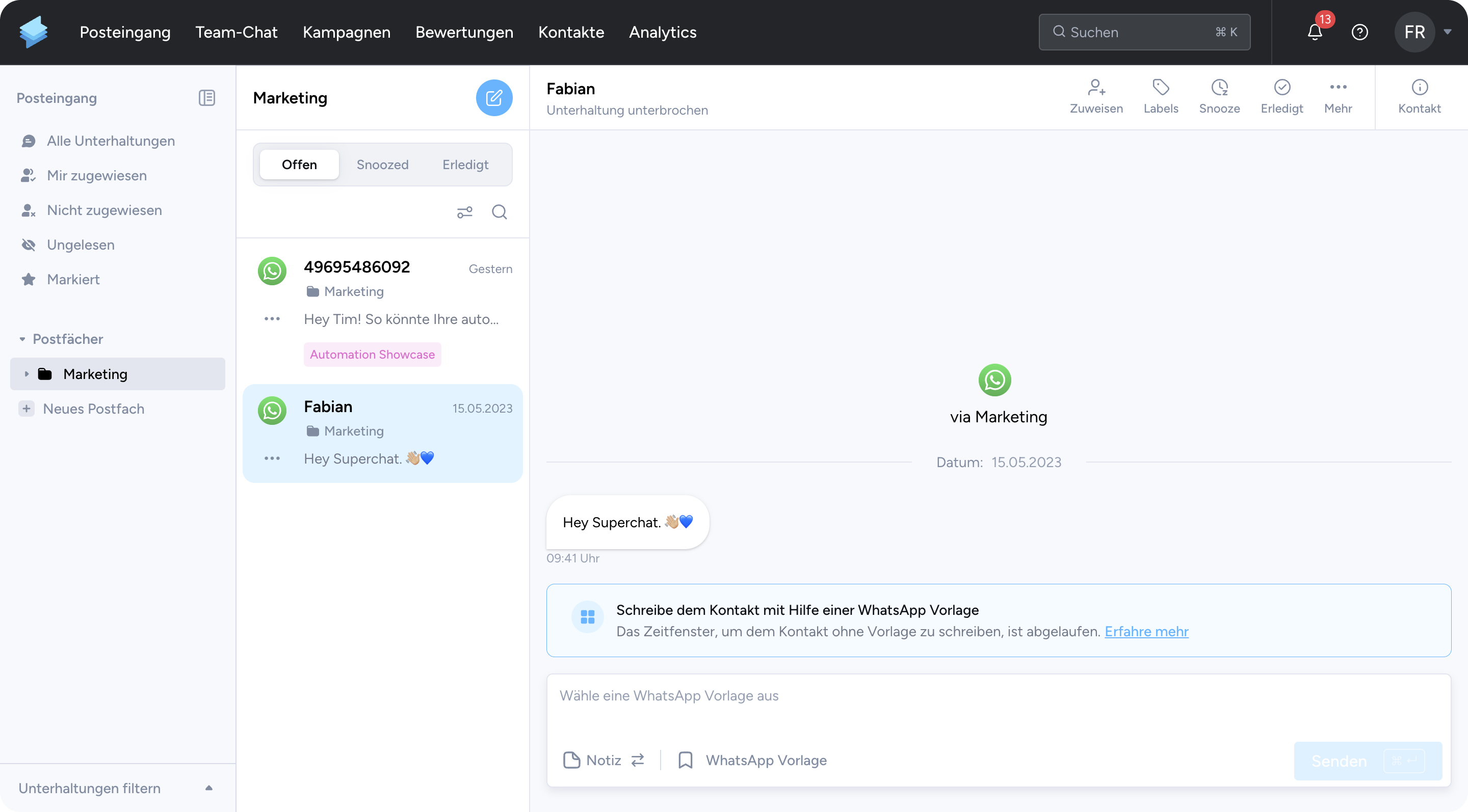
Task: Click the conversation list search icon
Action: pyautogui.click(x=499, y=212)
